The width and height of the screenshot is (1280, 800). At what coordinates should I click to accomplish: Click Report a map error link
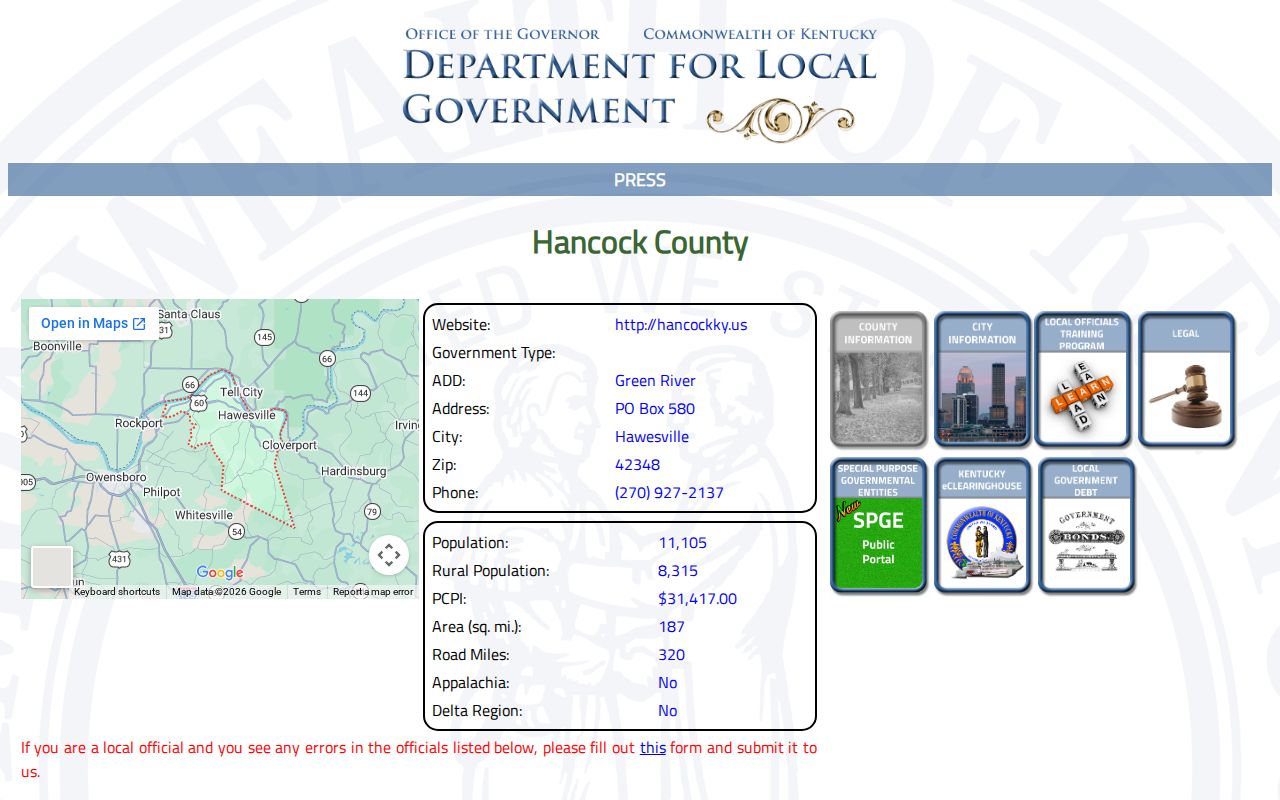[373, 592]
